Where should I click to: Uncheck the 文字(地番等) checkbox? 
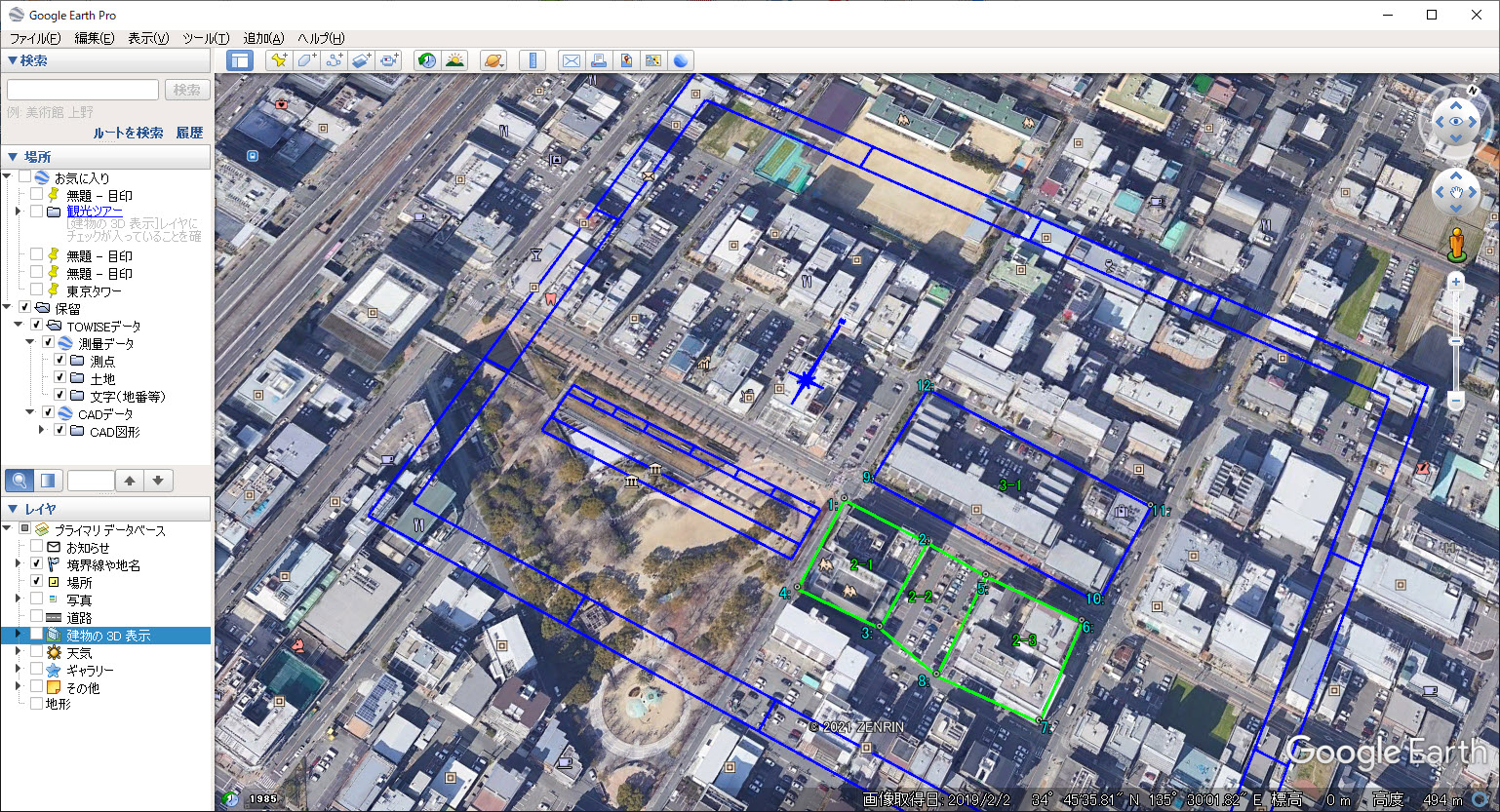coord(59,396)
